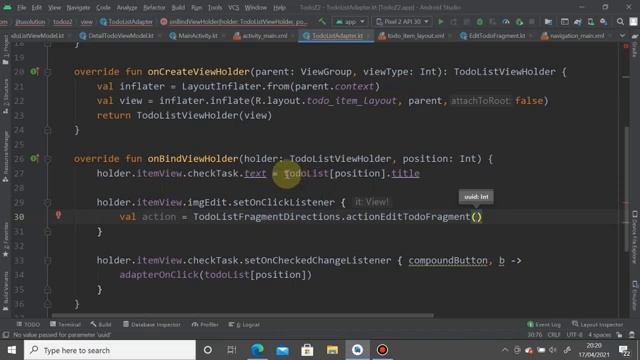This screenshot has width=640, height=360.
Task: Click the todoz2 breadcrumb in navigation bar
Action: pos(62,22)
